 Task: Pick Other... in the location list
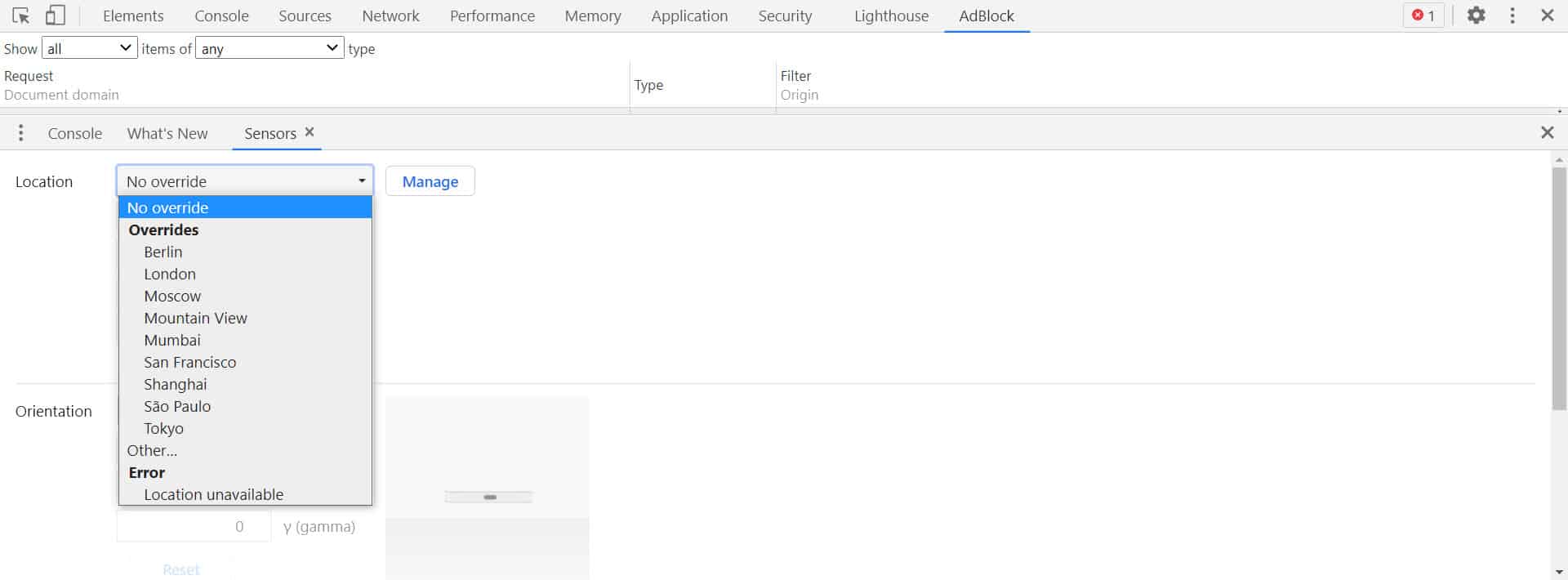[152, 450]
